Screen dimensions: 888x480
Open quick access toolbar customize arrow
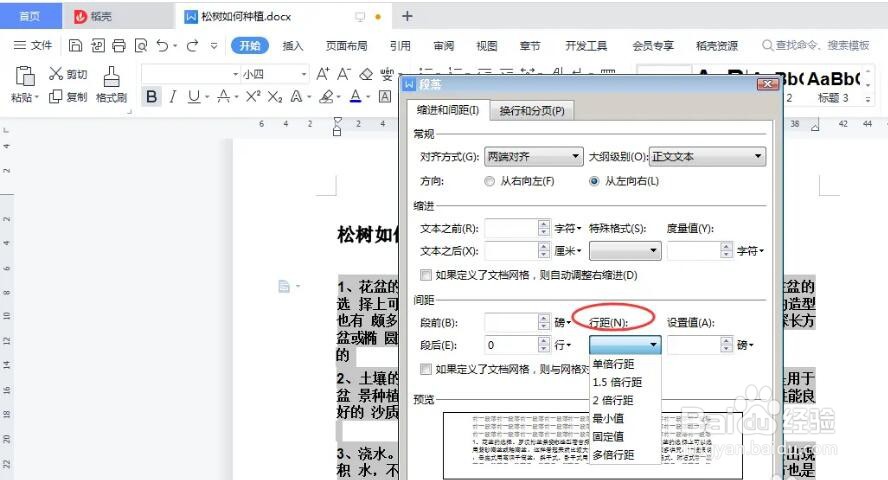coord(214,46)
